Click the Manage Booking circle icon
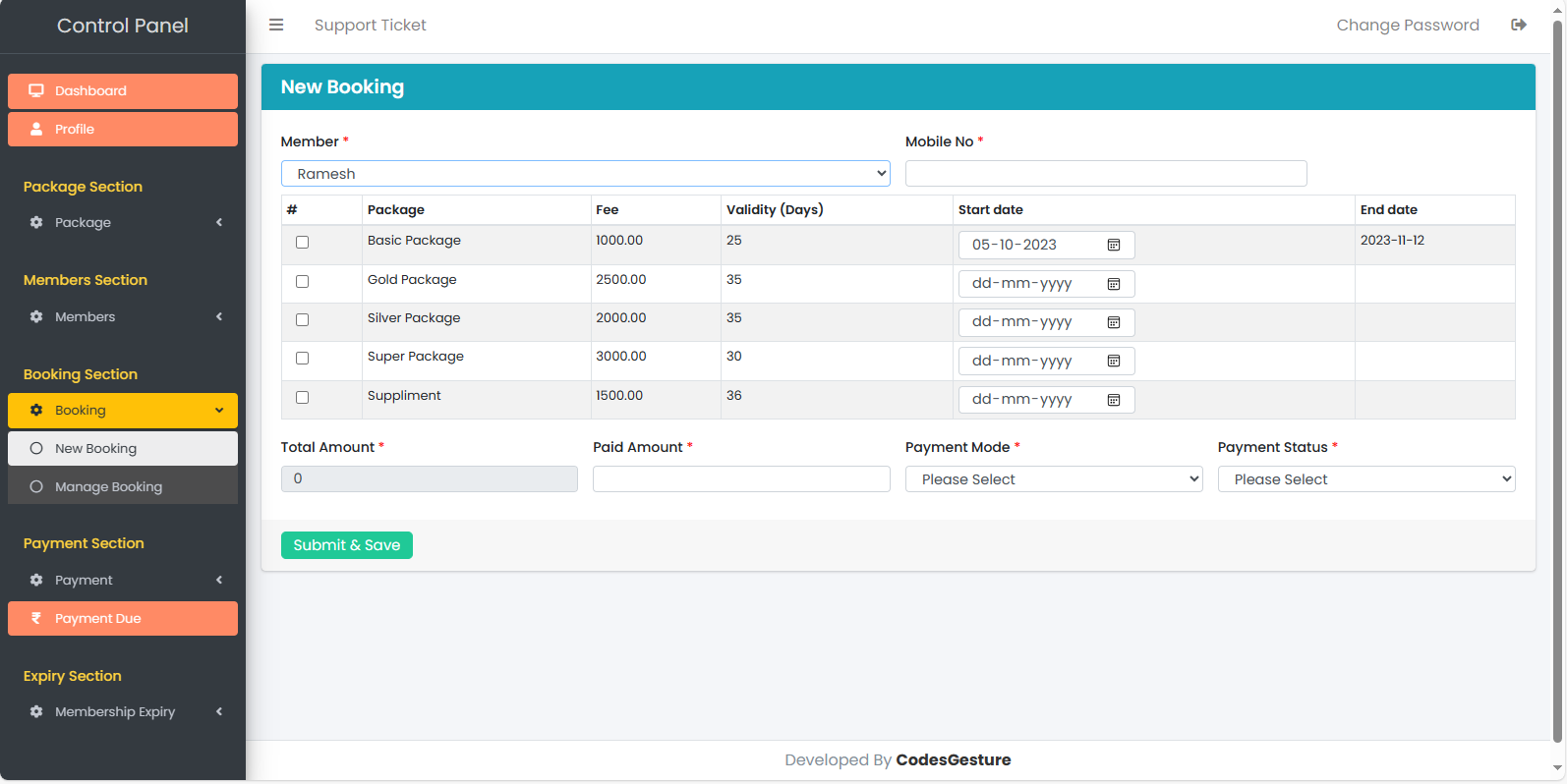 pos(36,486)
